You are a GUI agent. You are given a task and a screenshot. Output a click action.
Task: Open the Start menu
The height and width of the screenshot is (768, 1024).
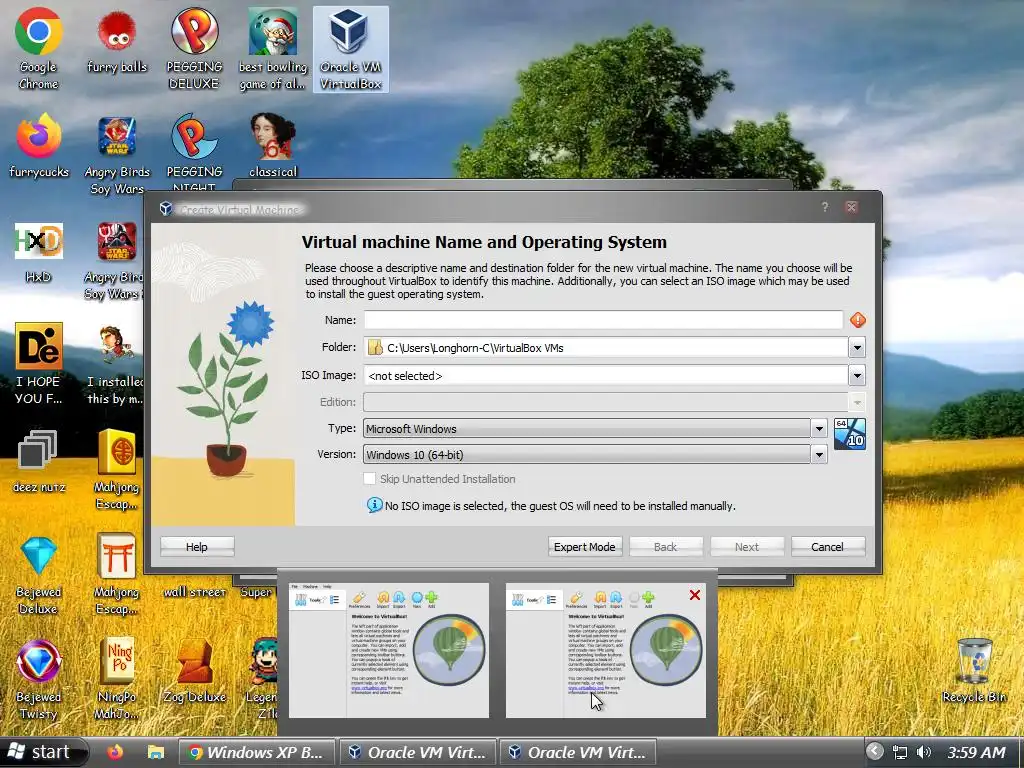click(x=42, y=752)
